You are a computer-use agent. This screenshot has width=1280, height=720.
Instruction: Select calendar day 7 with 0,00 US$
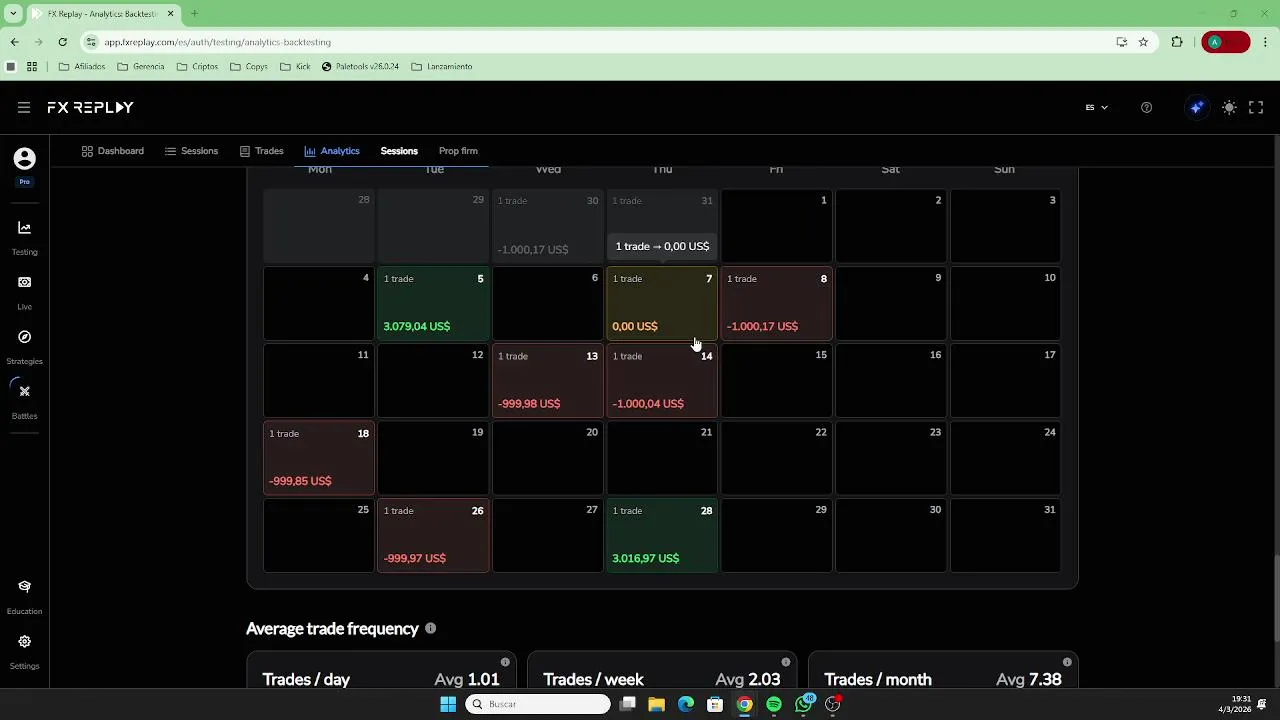pos(662,303)
